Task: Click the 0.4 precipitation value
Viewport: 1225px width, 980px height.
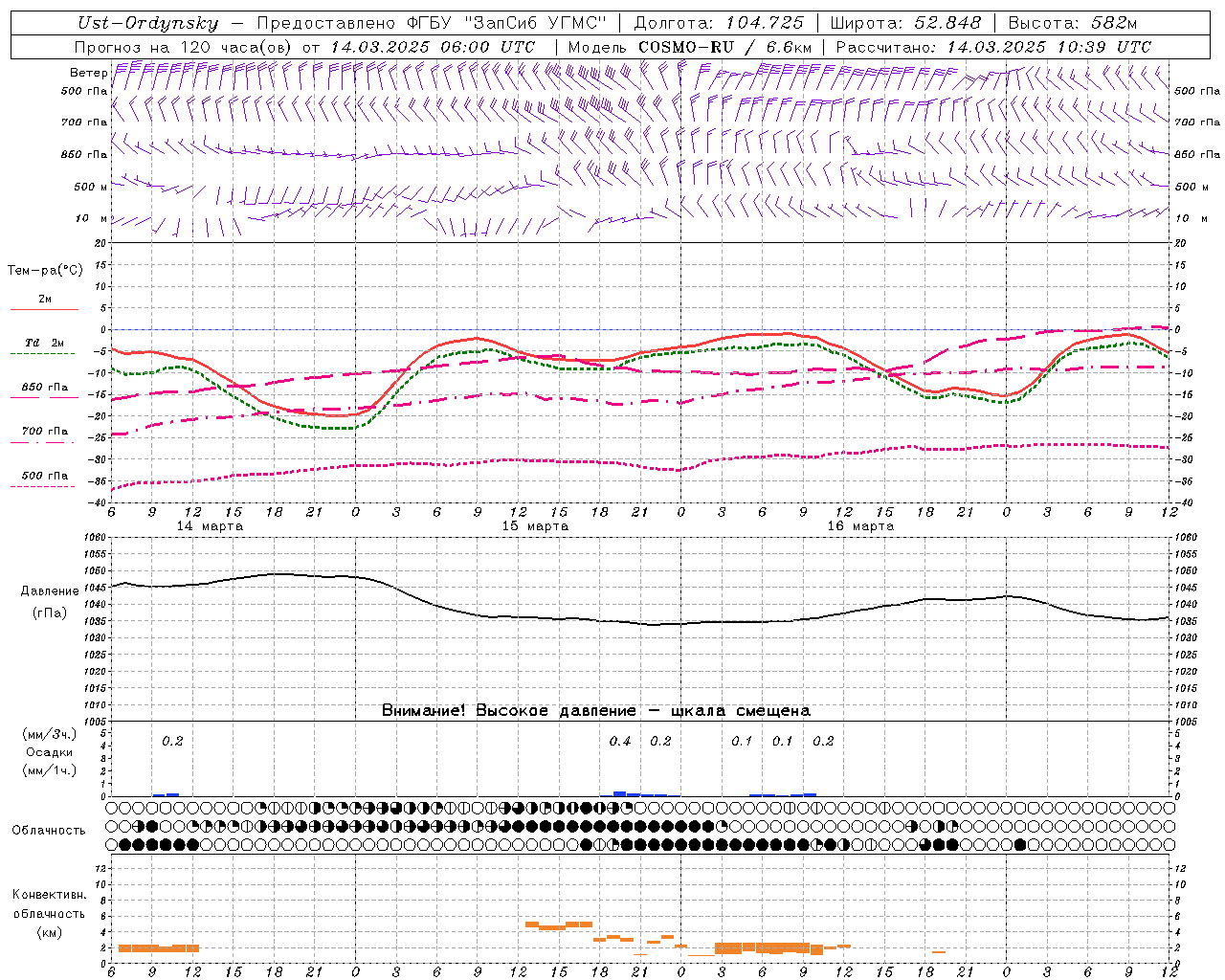Action: coord(620,741)
